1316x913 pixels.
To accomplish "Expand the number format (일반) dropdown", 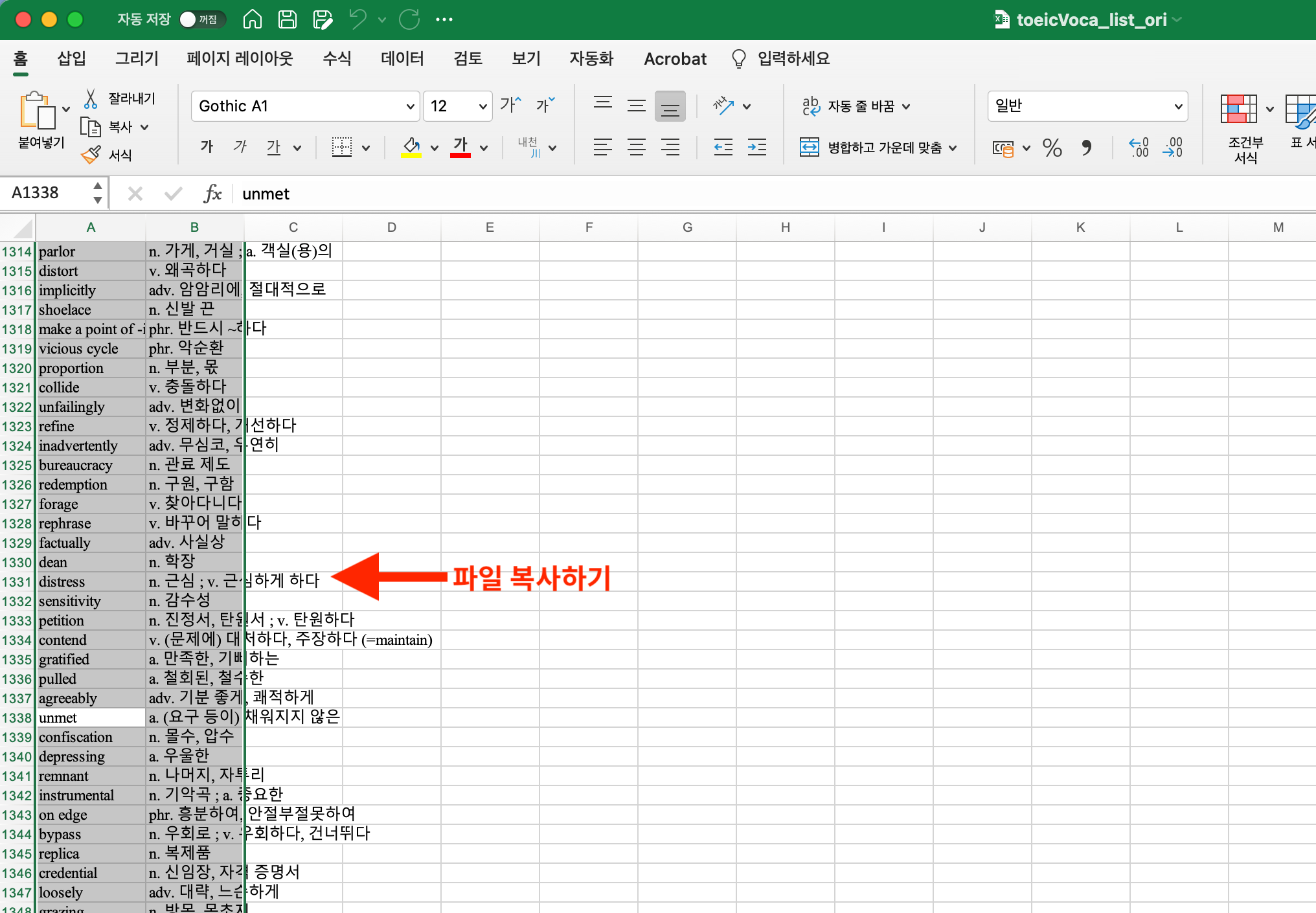I will pyautogui.click(x=1178, y=106).
